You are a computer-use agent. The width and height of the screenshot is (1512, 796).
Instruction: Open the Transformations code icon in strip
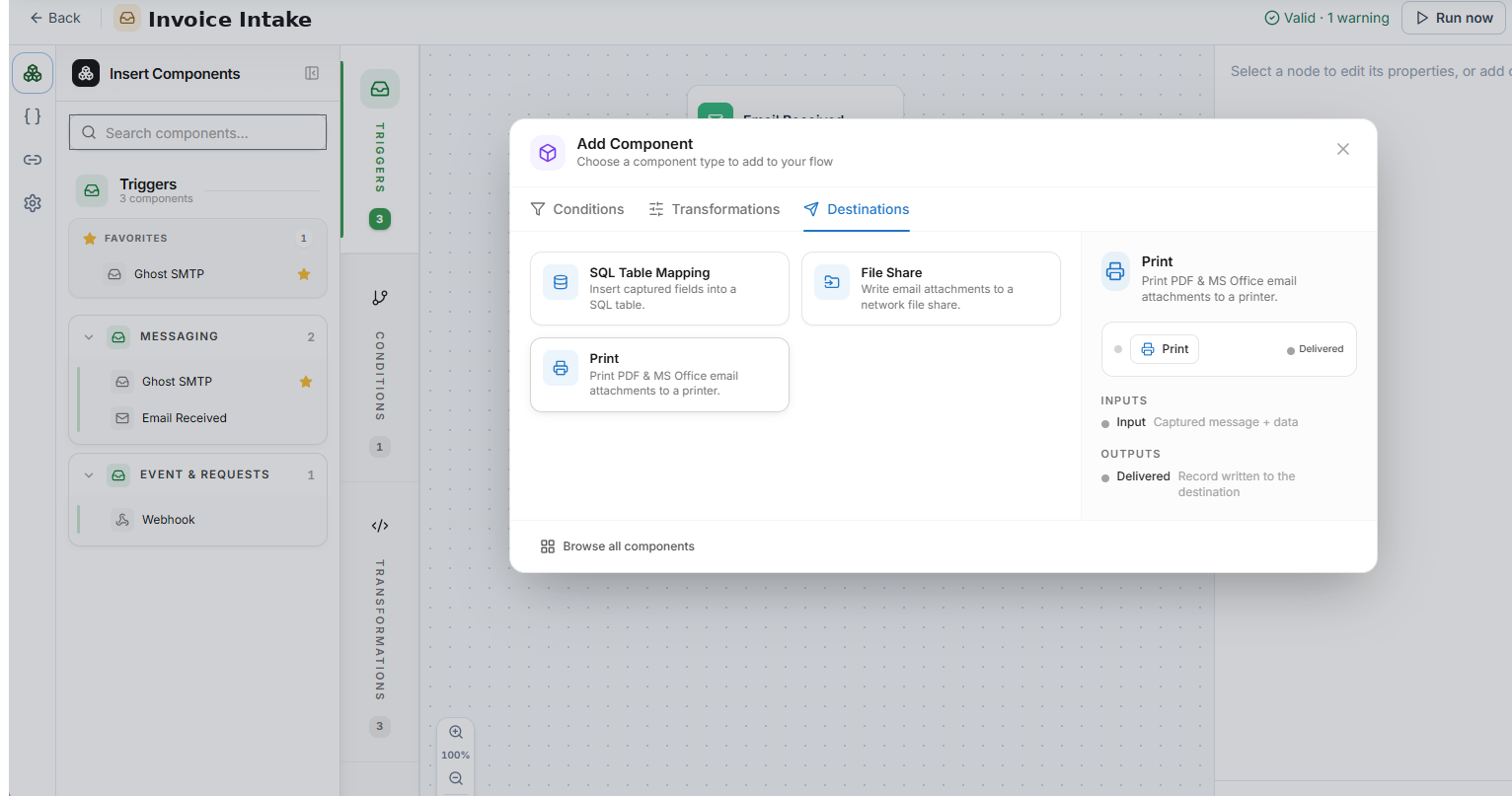point(380,526)
